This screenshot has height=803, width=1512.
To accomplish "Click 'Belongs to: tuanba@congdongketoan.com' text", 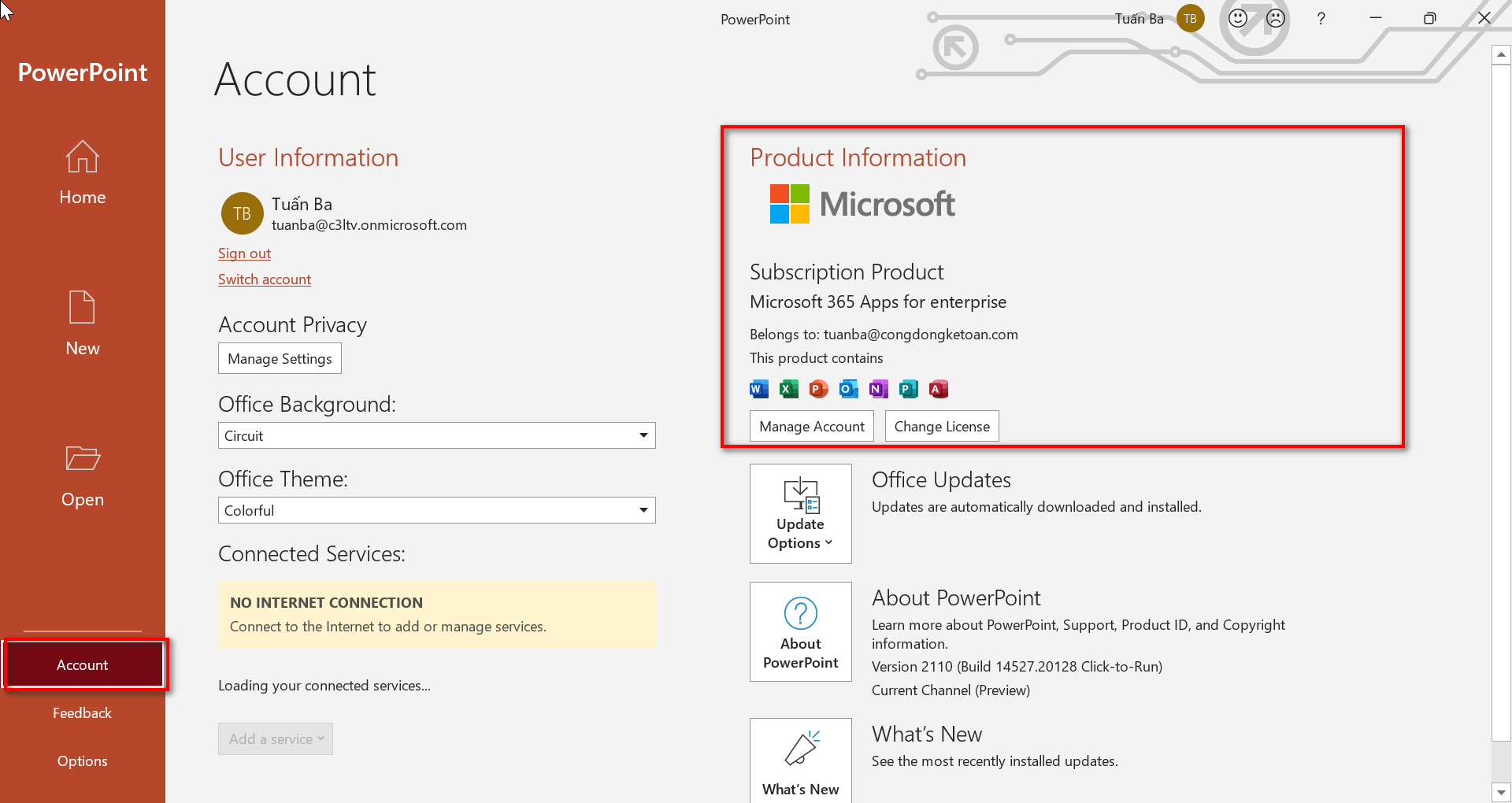I will [884, 335].
